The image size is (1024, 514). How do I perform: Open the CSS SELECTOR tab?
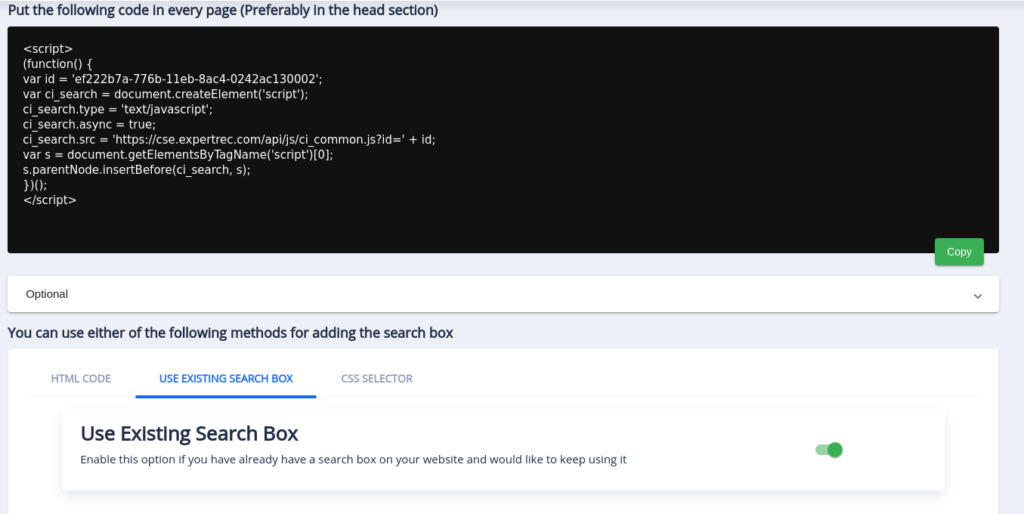(x=377, y=379)
